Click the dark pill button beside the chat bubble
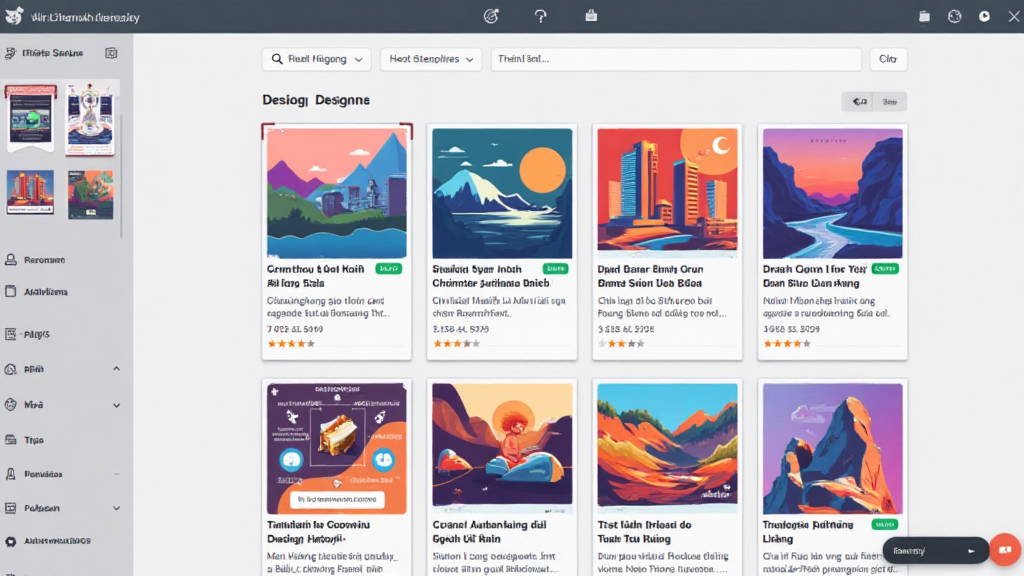Screen dimensions: 1024x576 coord(935,550)
